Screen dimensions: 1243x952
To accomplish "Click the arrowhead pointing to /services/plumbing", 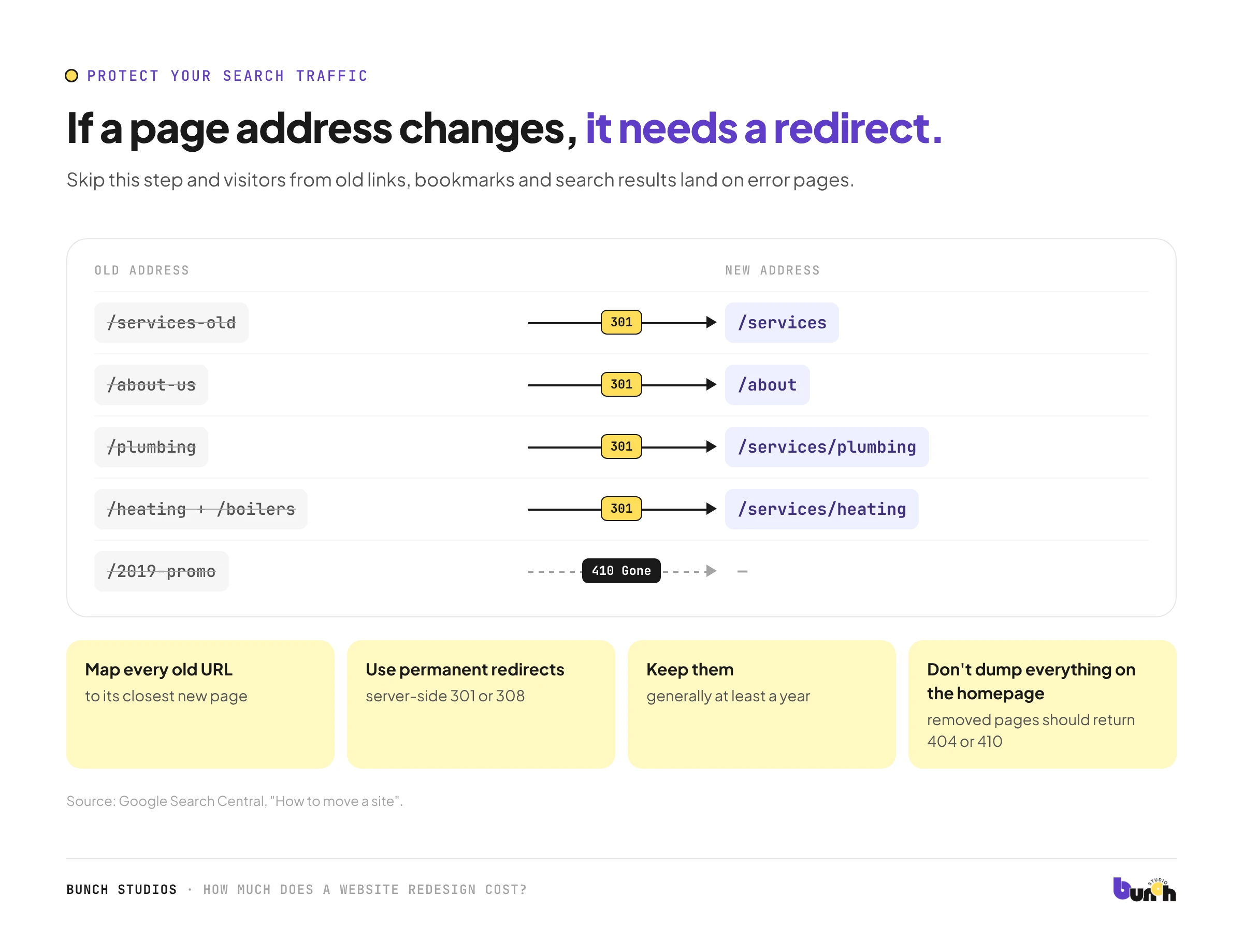I will coord(711,446).
